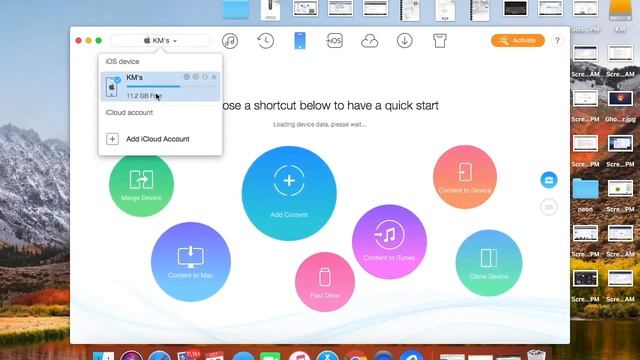Choose Add iCloud Account

tap(158, 139)
